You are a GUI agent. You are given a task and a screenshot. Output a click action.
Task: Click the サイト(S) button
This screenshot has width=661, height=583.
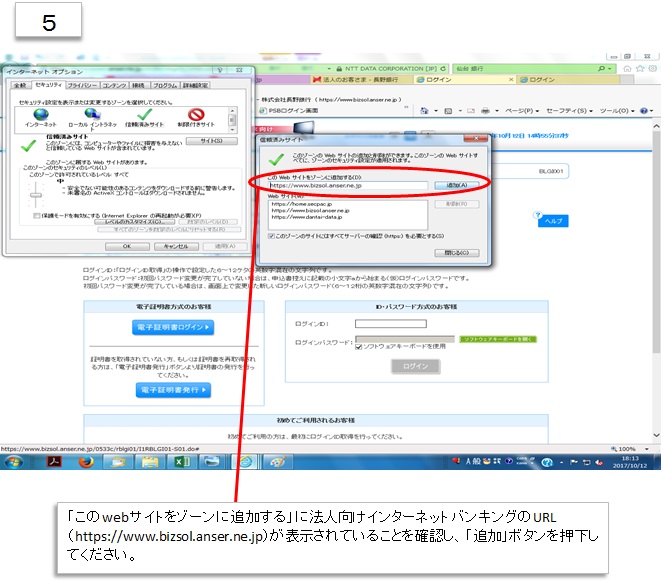point(212,141)
